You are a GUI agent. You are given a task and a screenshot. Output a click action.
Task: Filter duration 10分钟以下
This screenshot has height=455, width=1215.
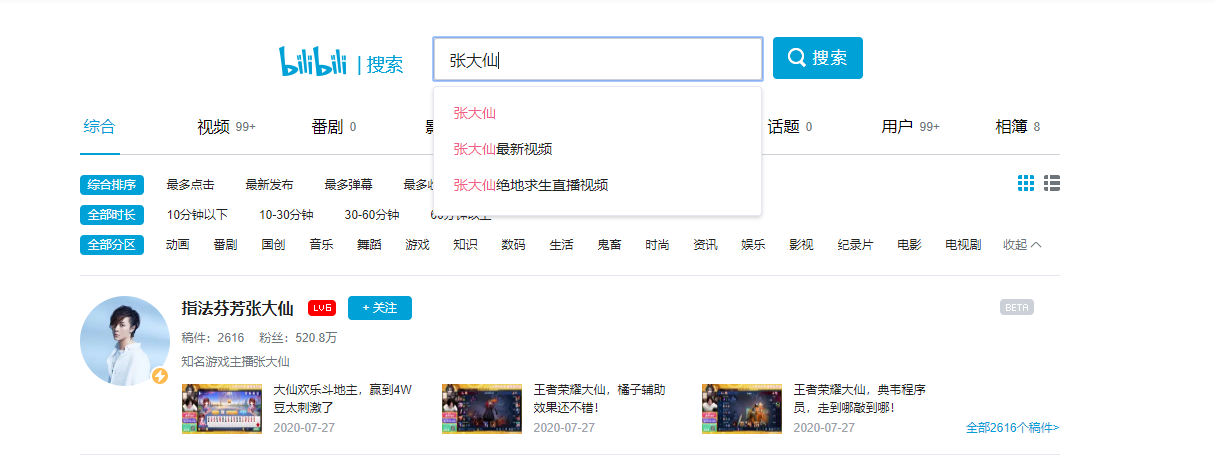[197, 215]
